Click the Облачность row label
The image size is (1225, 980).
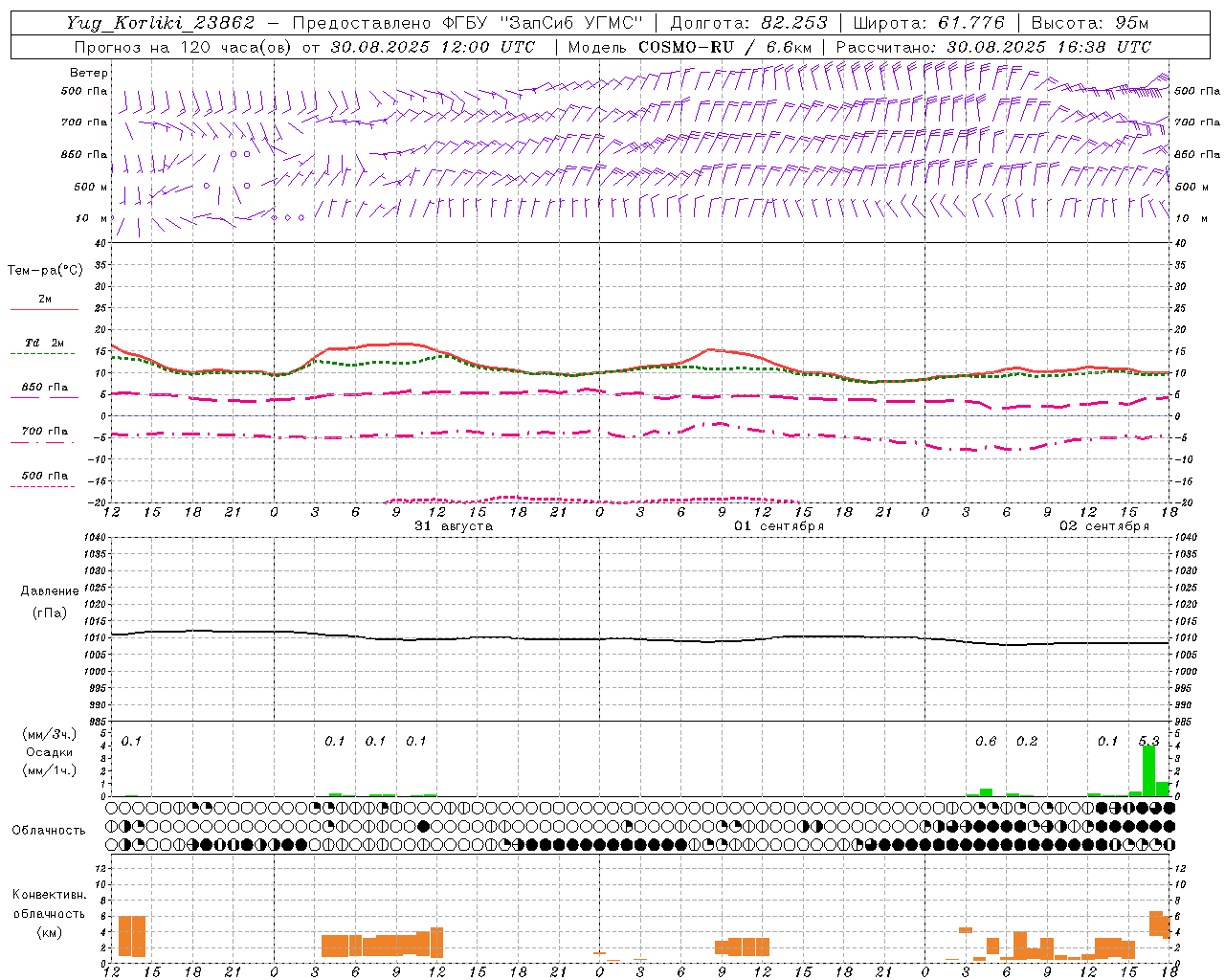[49, 831]
